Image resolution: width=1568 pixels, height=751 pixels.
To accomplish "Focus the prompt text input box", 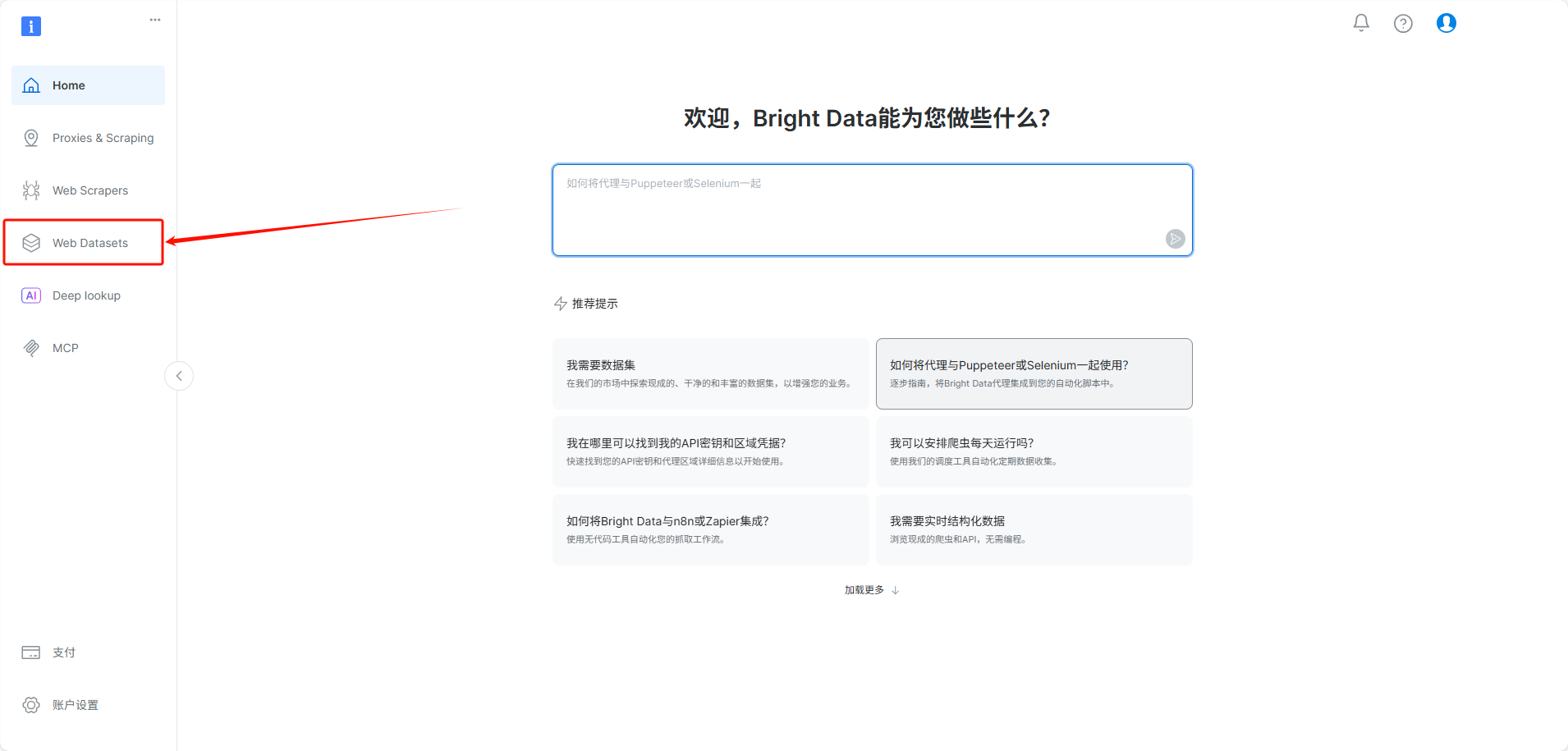I will 872,210.
